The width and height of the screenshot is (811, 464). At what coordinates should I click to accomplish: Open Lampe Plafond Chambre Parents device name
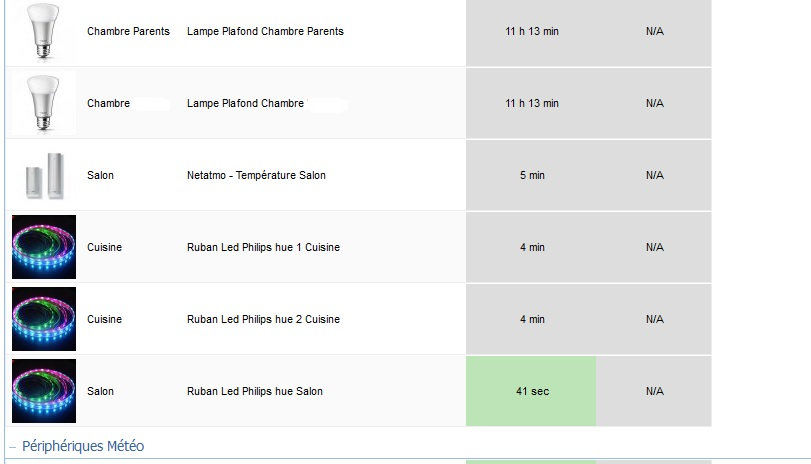(265, 31)
